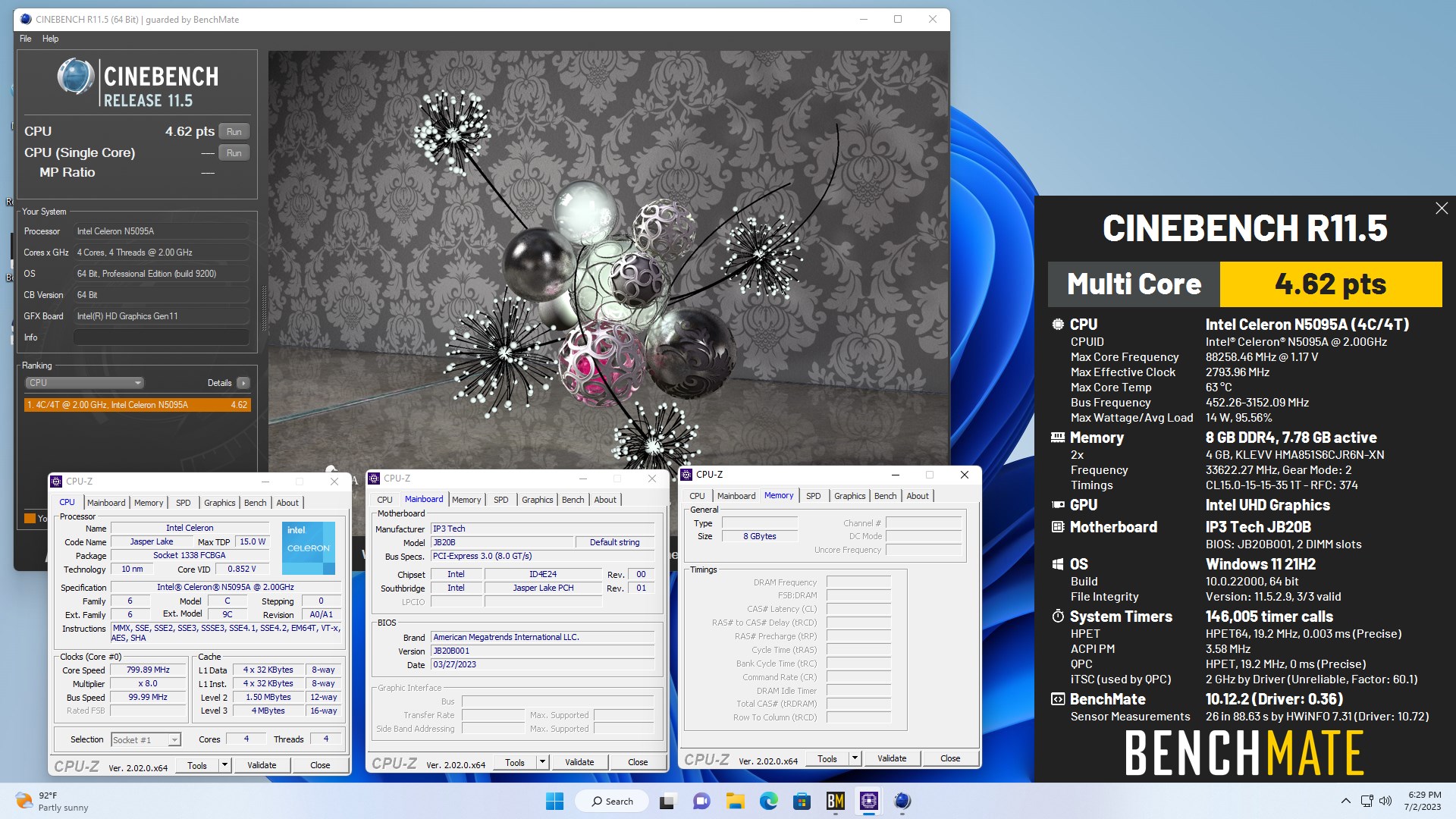Launch Microsoft Edge from taskbar
The height and width of the screenshot is (819, 1456).
point(768,802)
